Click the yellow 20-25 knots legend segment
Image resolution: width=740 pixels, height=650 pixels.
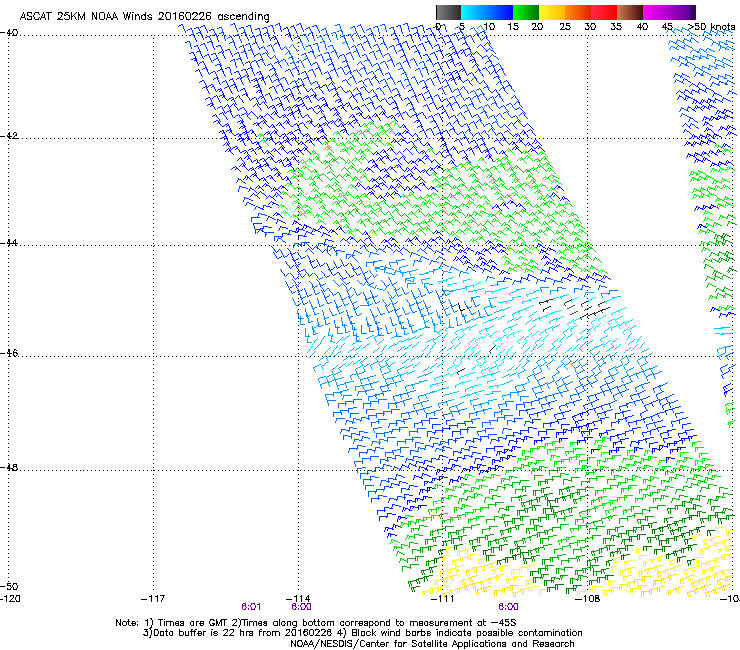[x=552, y=12]
